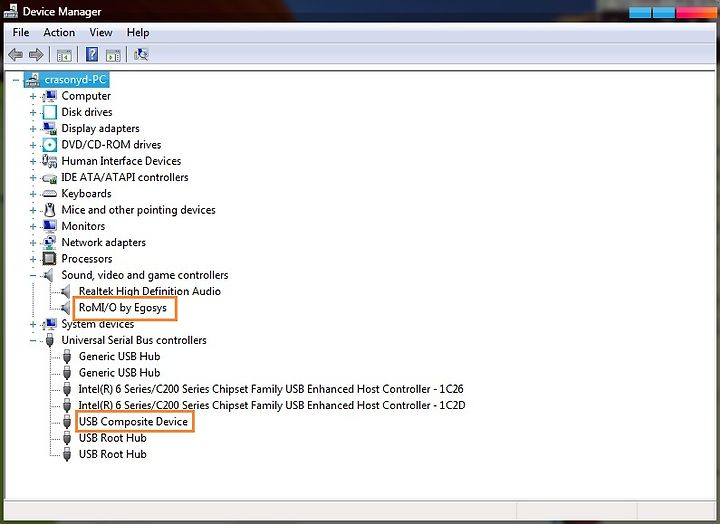Image resolution: width=720 pixels, height=524 pixels.
Task: Expand the Keyboards category
Action: 33,194
